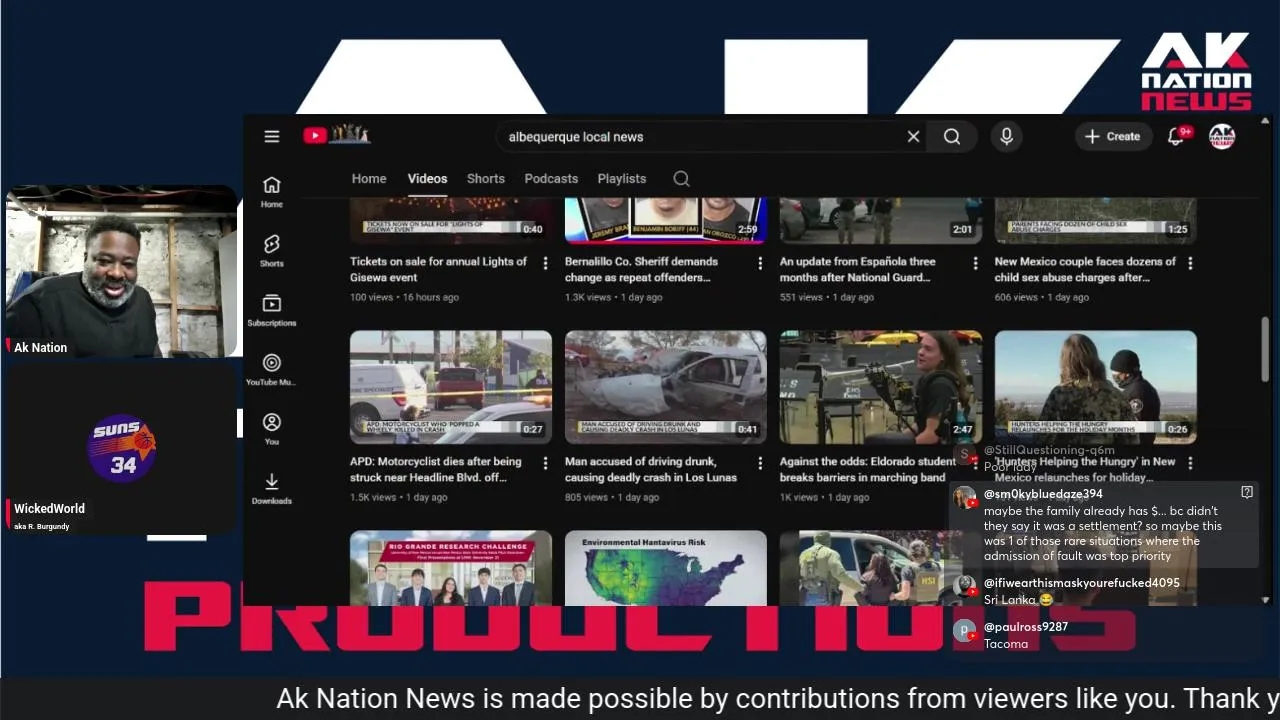This screenshot has height=720, width=1280.
Task: Open options for Española update video
Action: pos(975,263)
